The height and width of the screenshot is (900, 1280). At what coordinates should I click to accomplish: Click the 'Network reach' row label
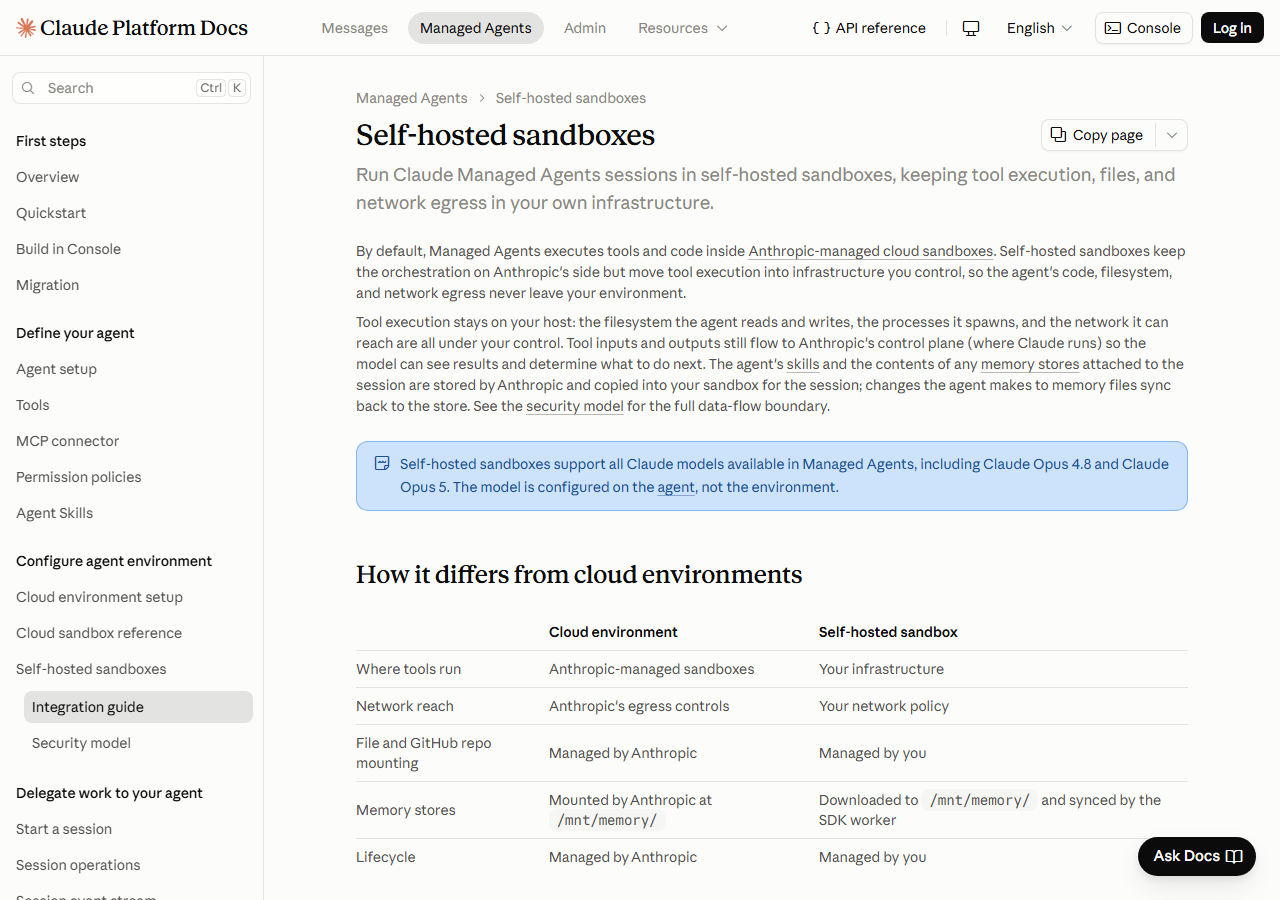(x=405, y=706)
